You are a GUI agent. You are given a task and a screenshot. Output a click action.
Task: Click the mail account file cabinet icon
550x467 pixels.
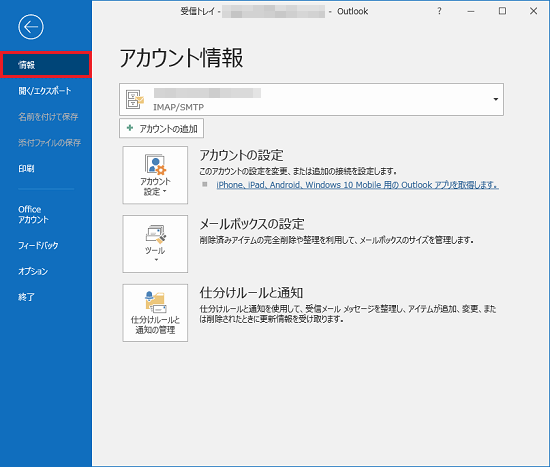pos(135,100)
